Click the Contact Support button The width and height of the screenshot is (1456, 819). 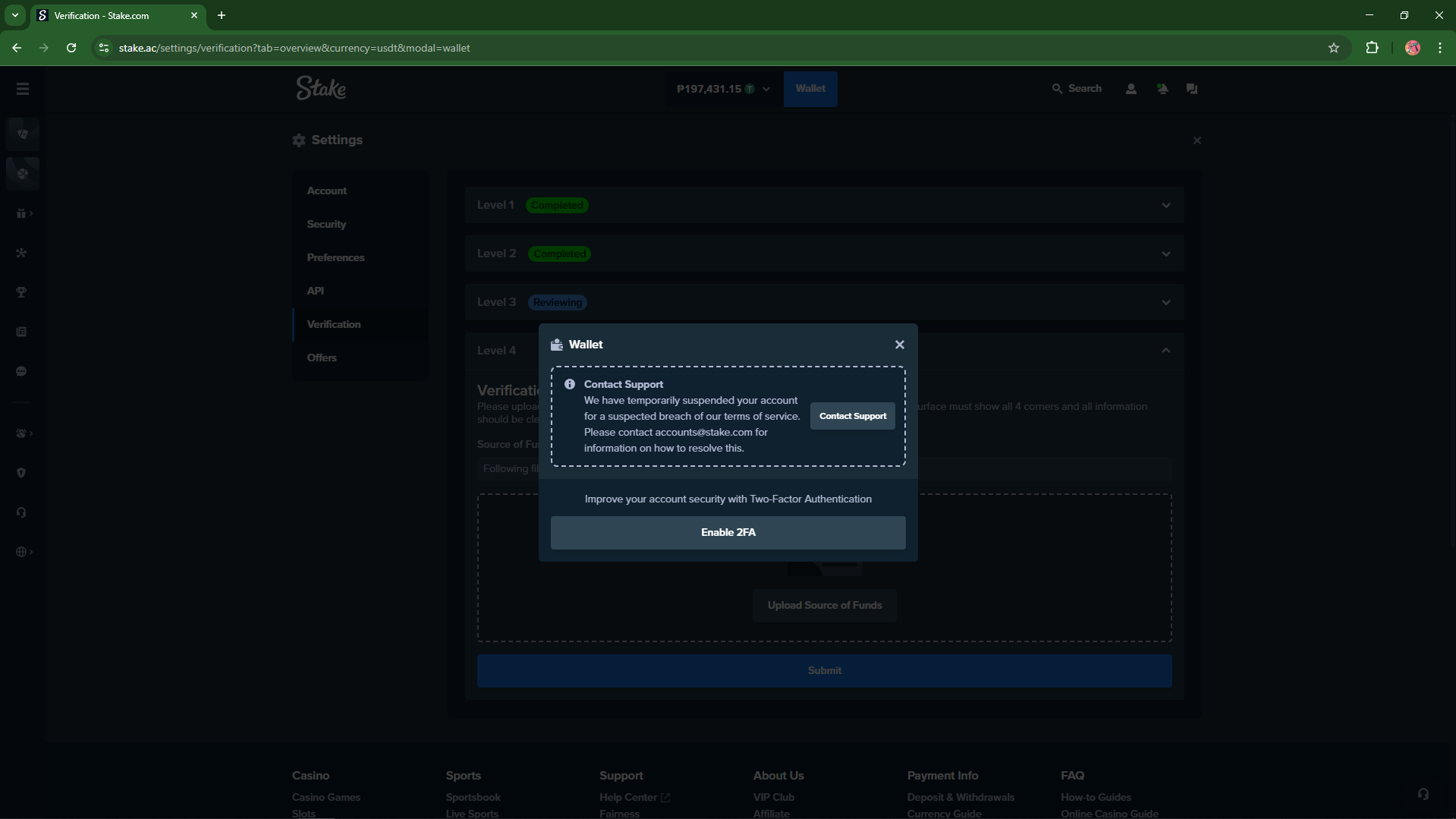pos(852,416)
